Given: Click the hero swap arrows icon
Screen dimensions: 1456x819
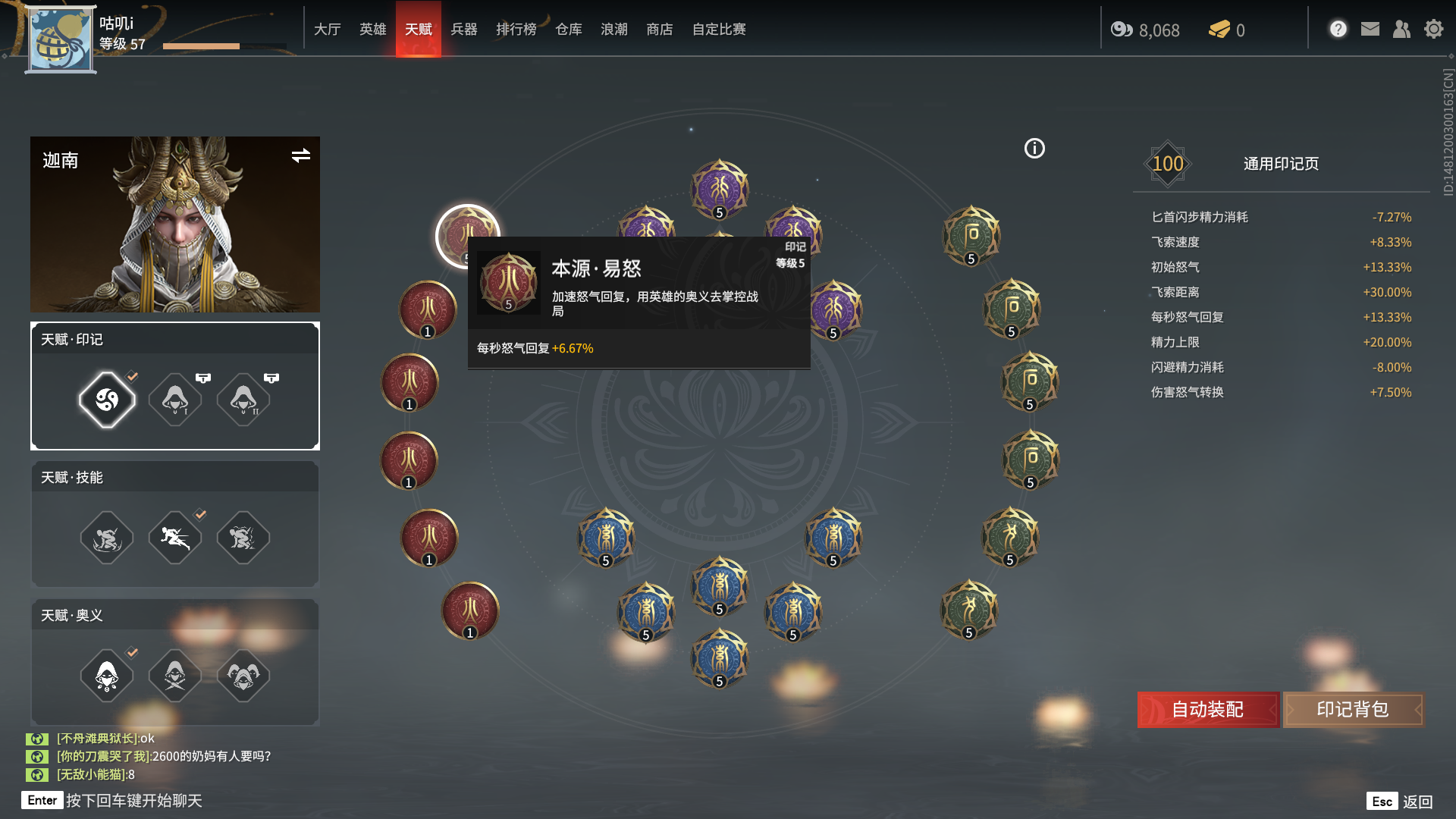Looking at the screenshot, I should tap(301, 155).
